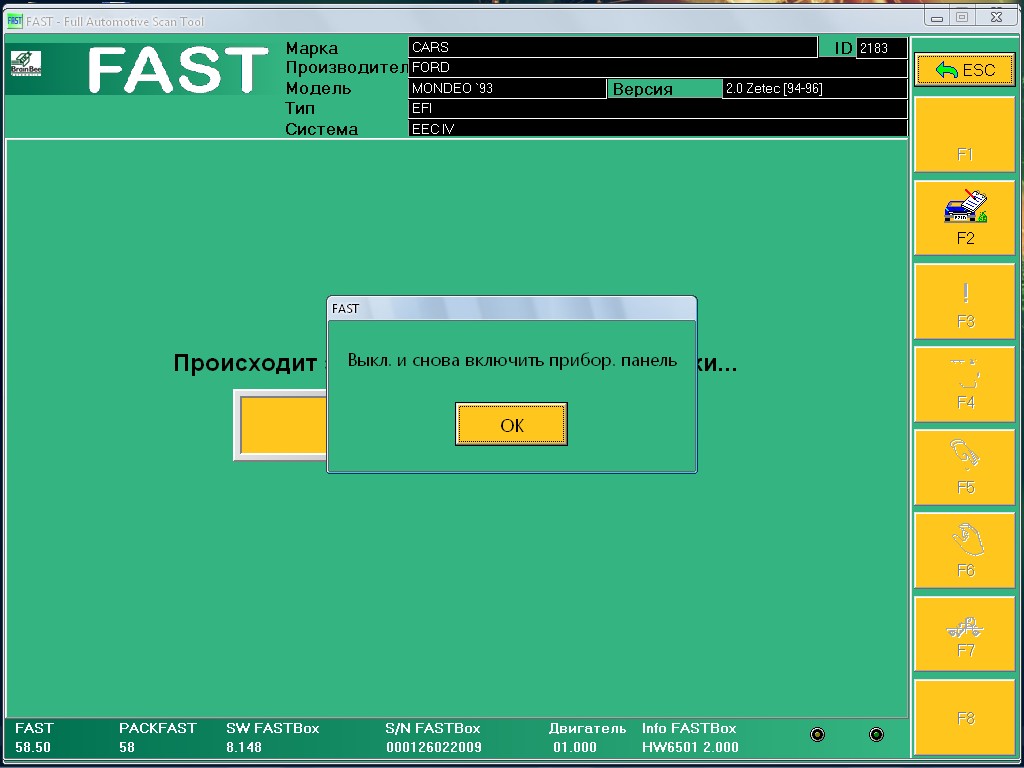Select the FORD manufacturer field

658,67
